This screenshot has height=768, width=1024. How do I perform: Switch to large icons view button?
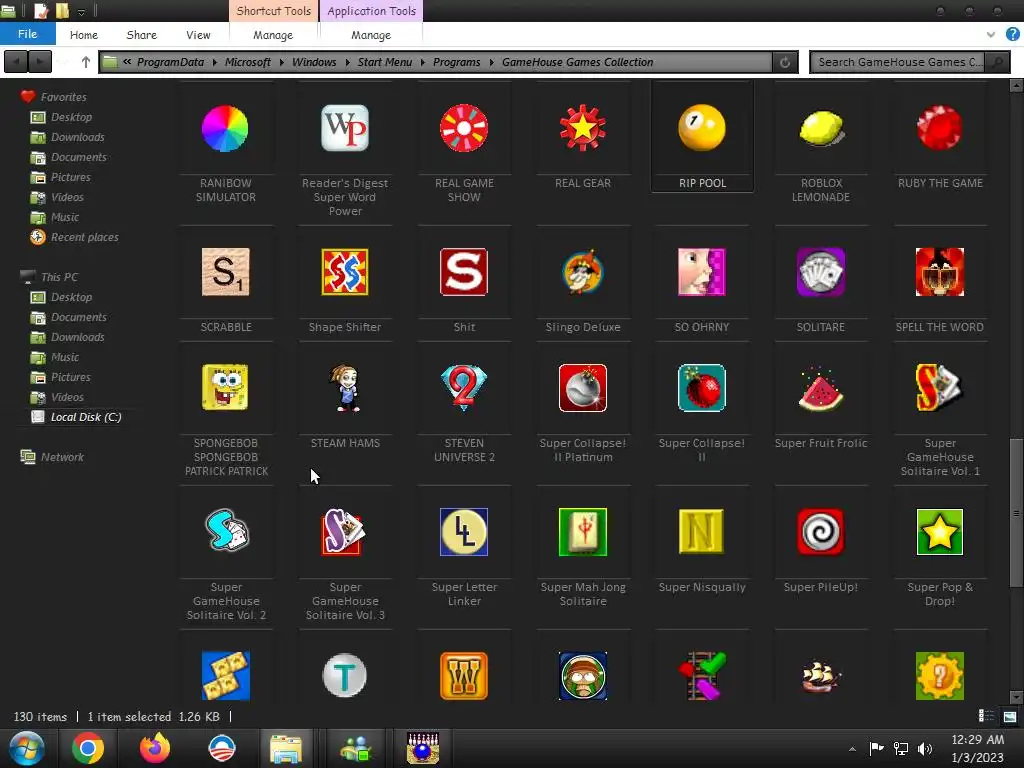click(x=1010, y=716)
